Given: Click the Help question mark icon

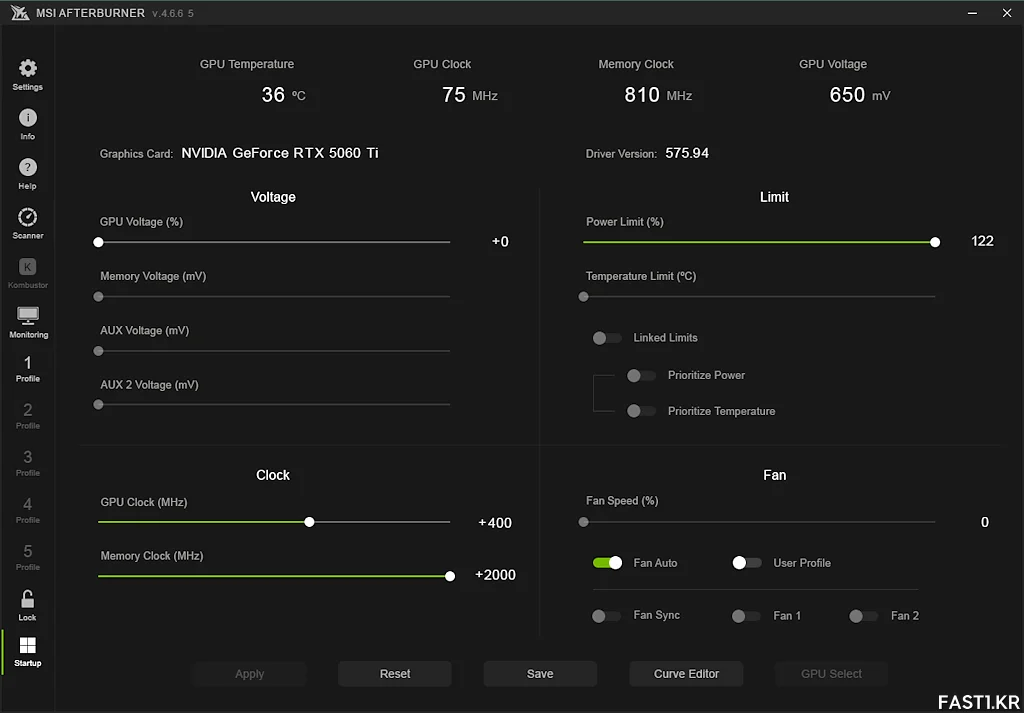Looking at the screenshot, I should (27, 167).
